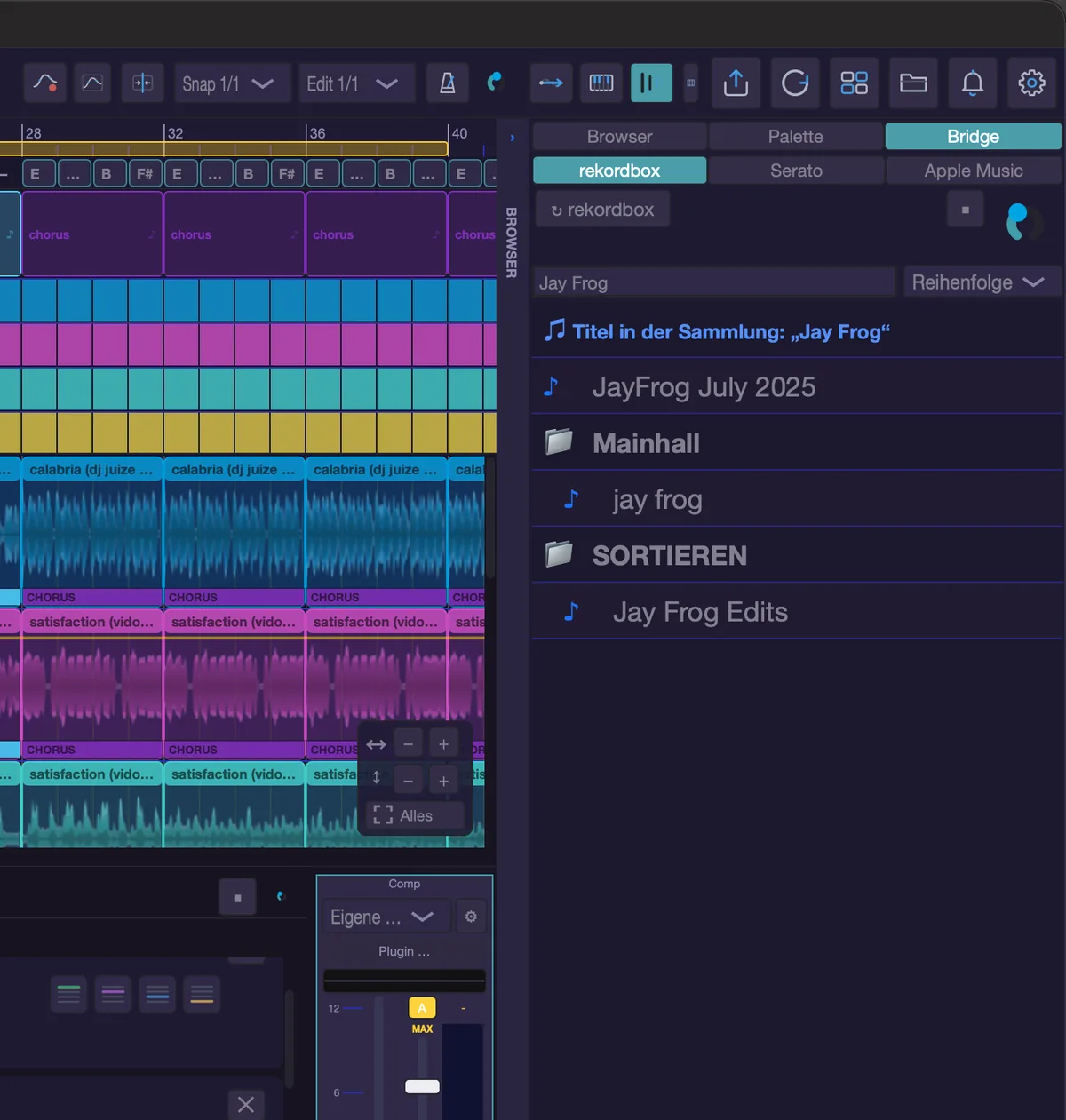
Task: Switch to the Browser tab
Action: [620, 137]
